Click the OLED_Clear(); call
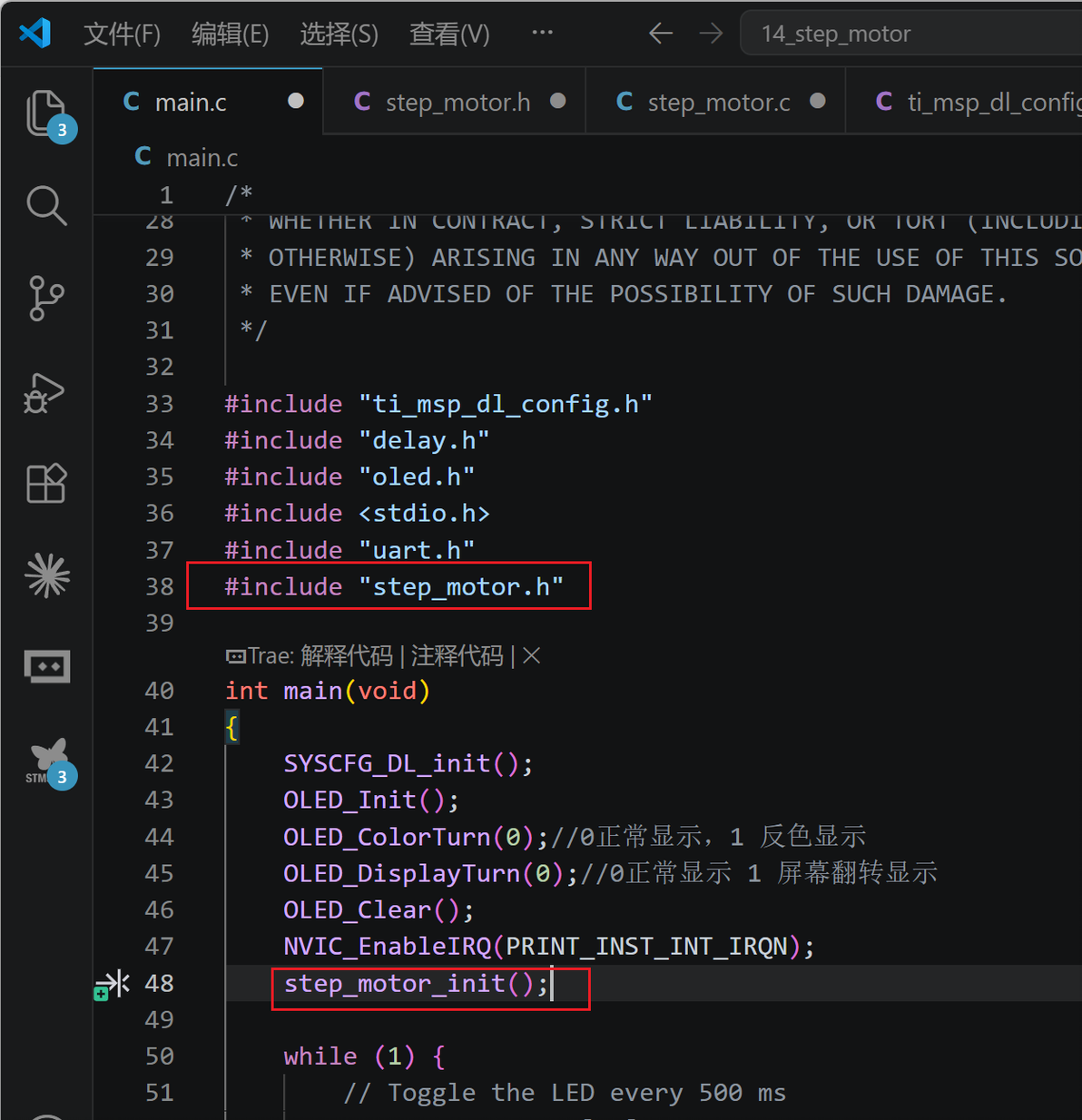 click(x=379, y=909)
